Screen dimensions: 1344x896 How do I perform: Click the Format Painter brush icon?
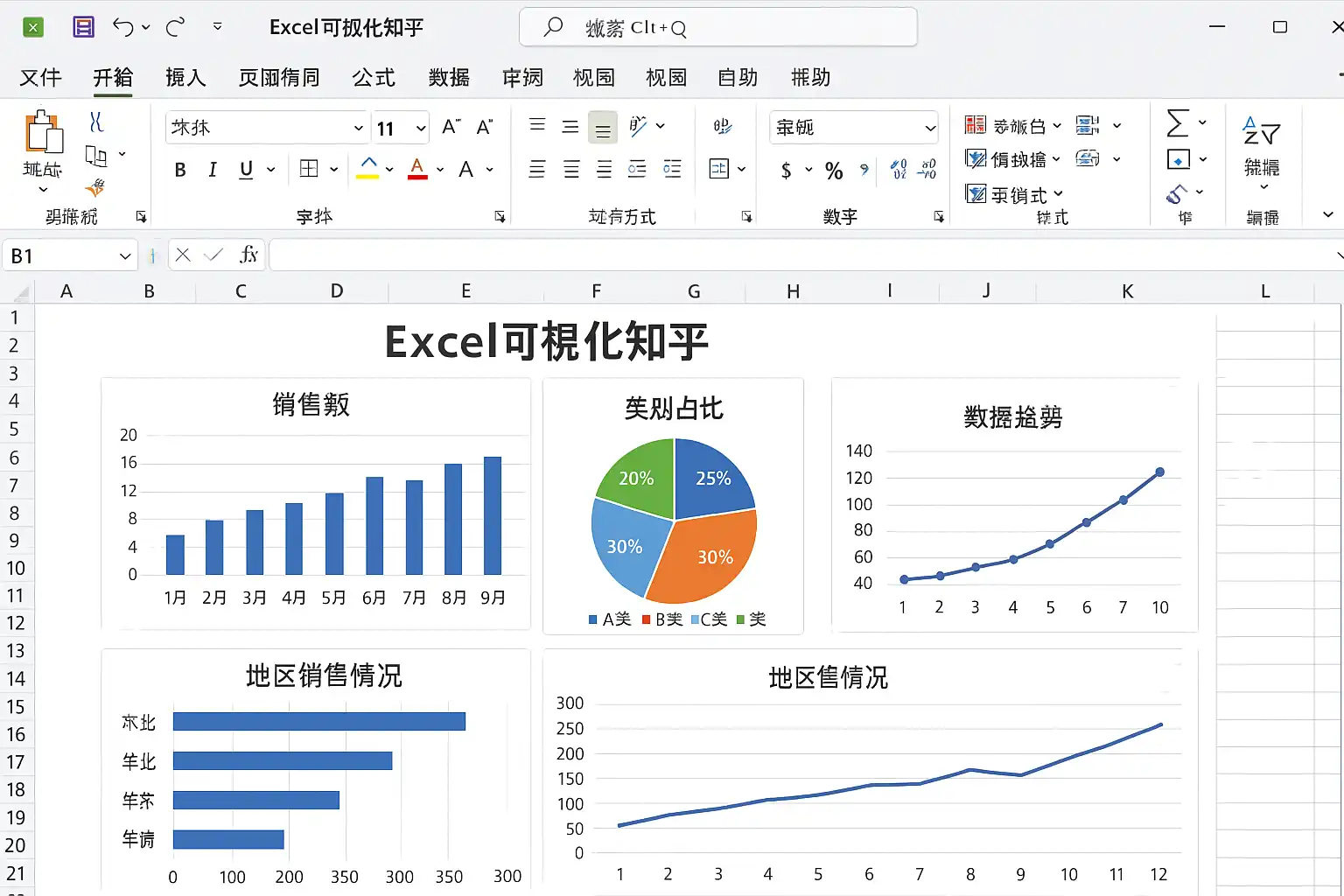95,187
